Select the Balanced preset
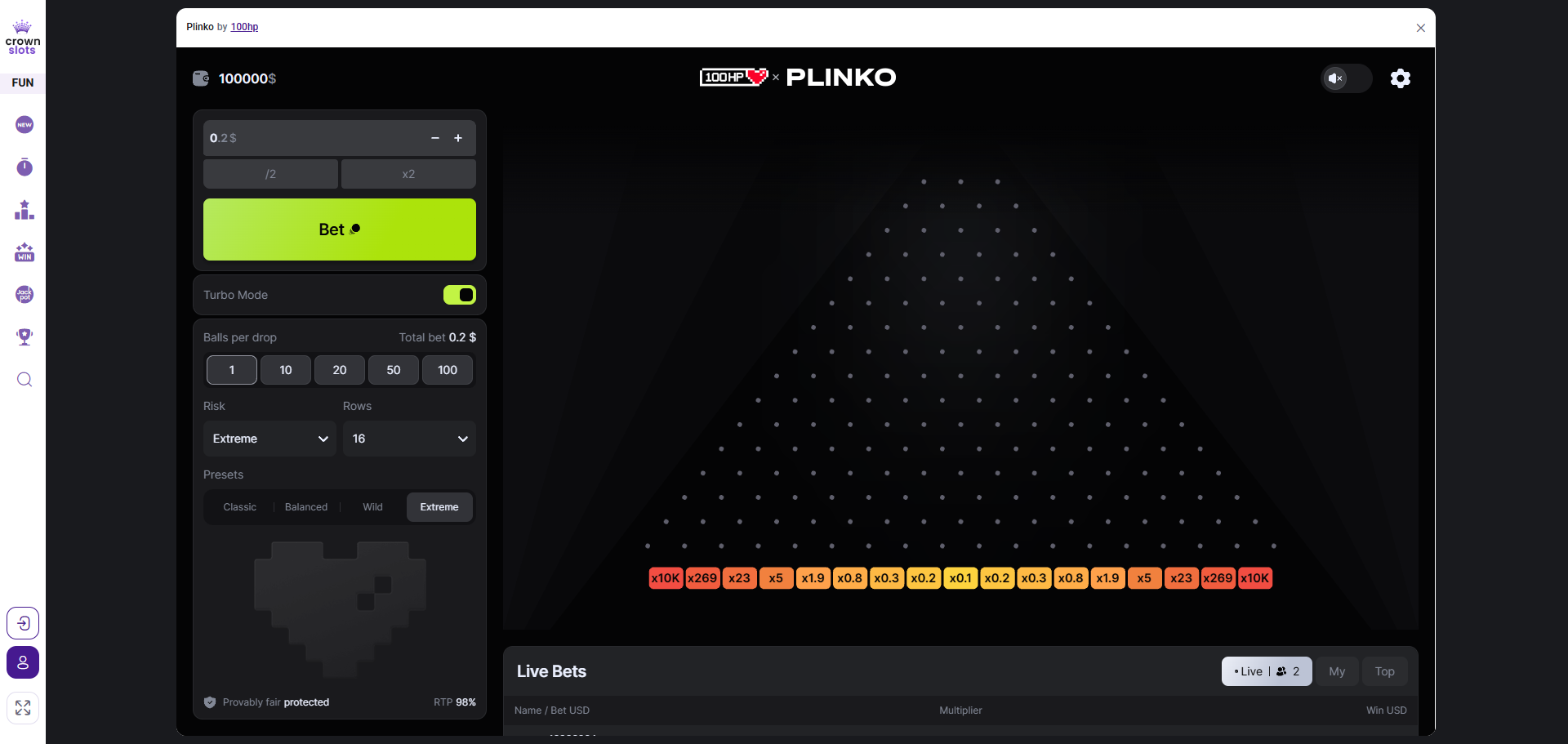Image resolution: width=1568 pixels, height=744 pixels. pyautogui.click(x=306, y=507)
